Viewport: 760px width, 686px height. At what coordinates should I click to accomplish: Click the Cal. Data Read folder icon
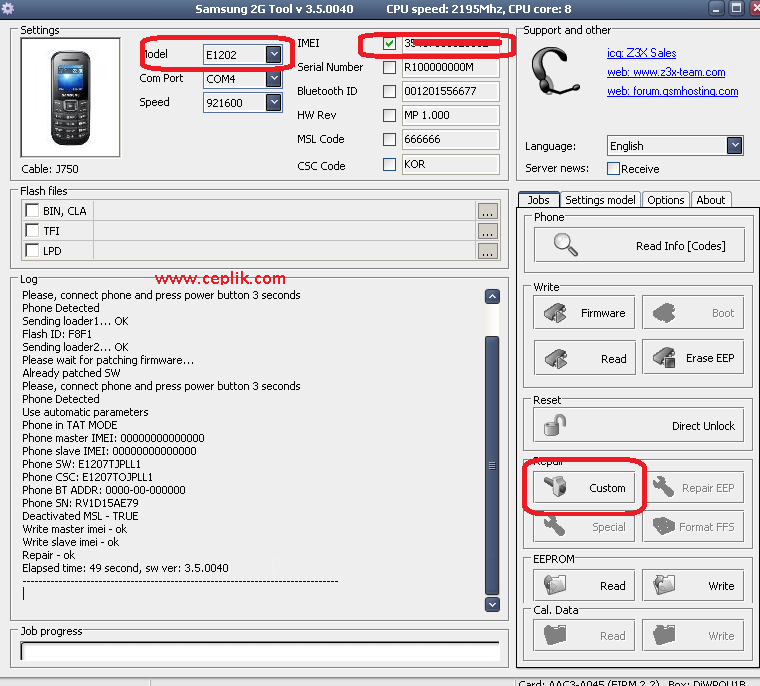point(555,635)
